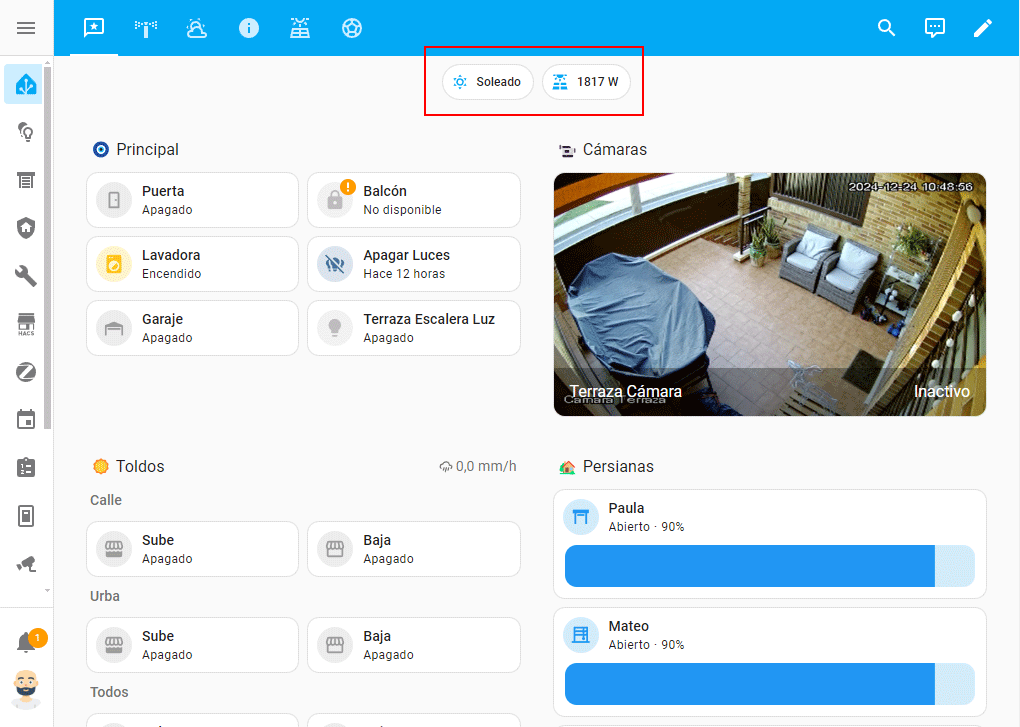
Task: Open the hamburger sidebar menu
Action: coord(26,28)
